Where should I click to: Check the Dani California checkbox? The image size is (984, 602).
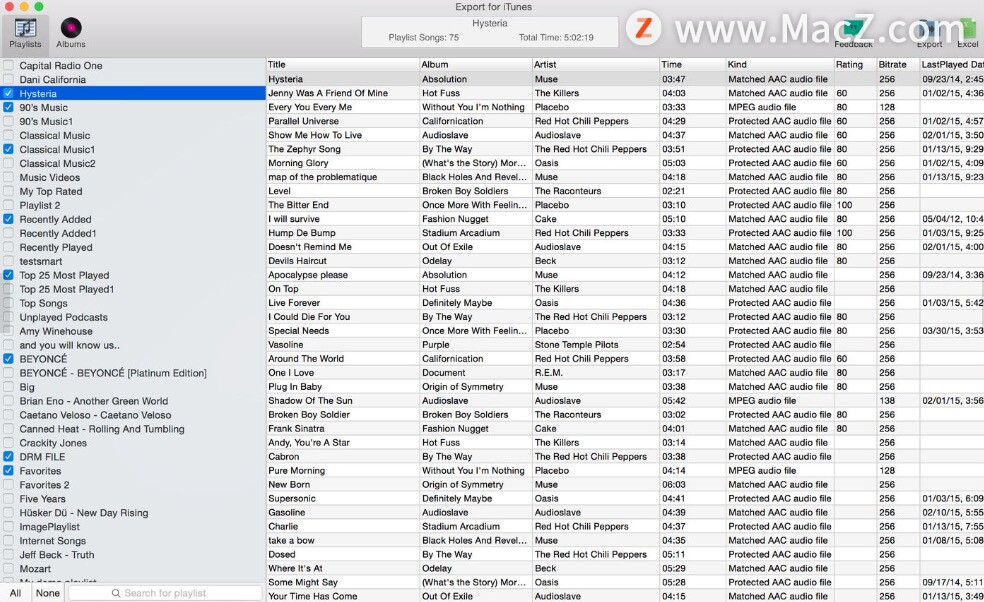coord(8,79)
